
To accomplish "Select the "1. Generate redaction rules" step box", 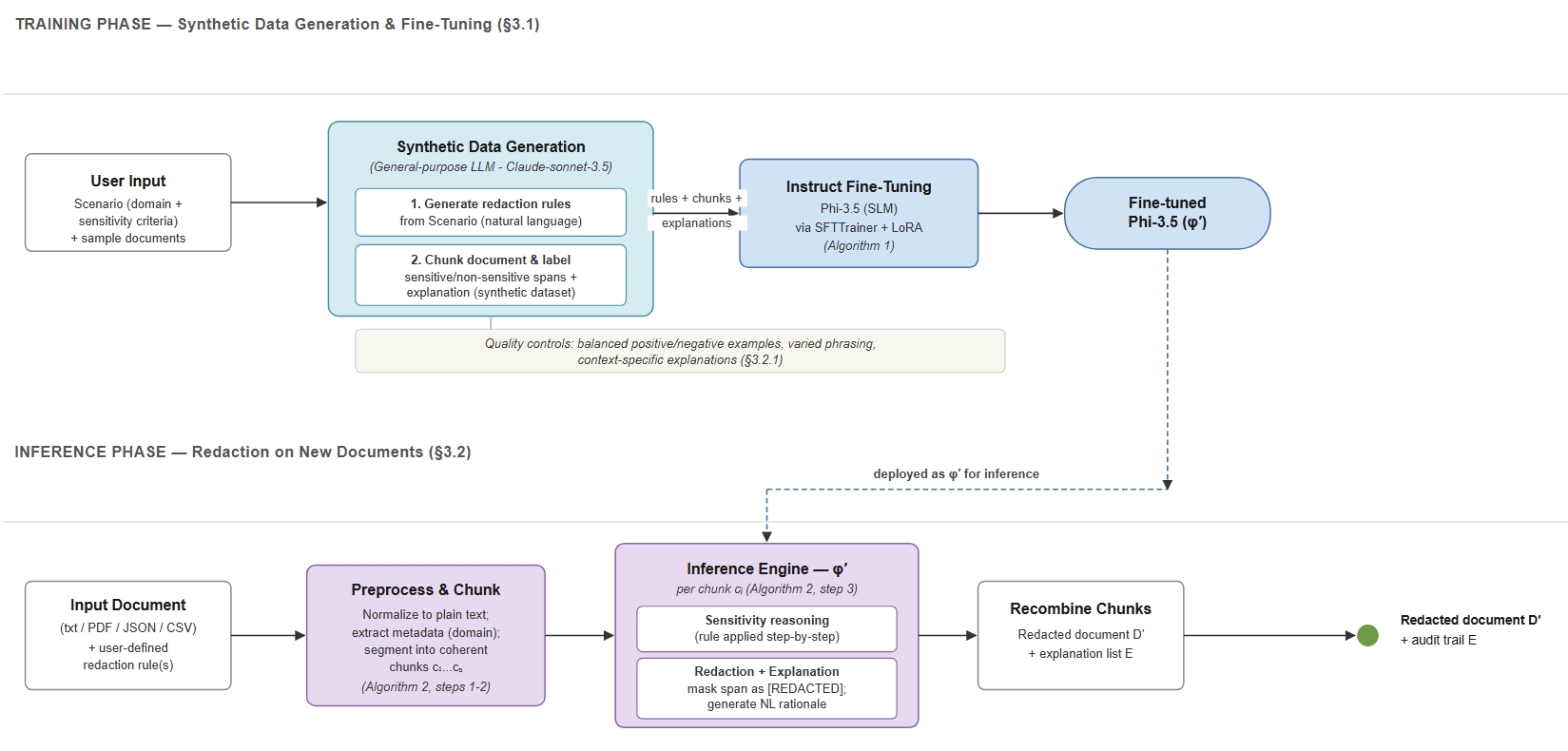I will [x=491, y=212].
